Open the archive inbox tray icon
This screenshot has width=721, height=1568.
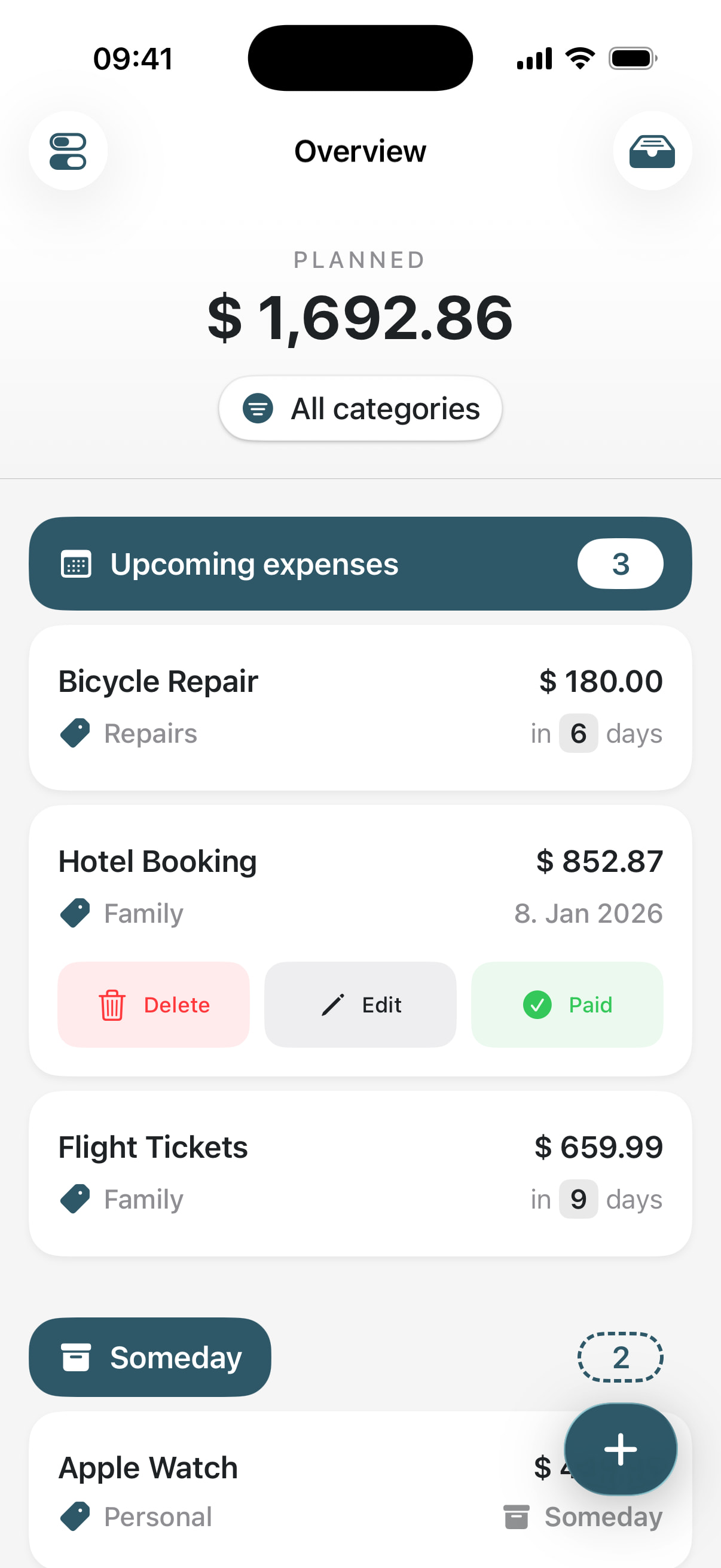(x=652, y=151)
